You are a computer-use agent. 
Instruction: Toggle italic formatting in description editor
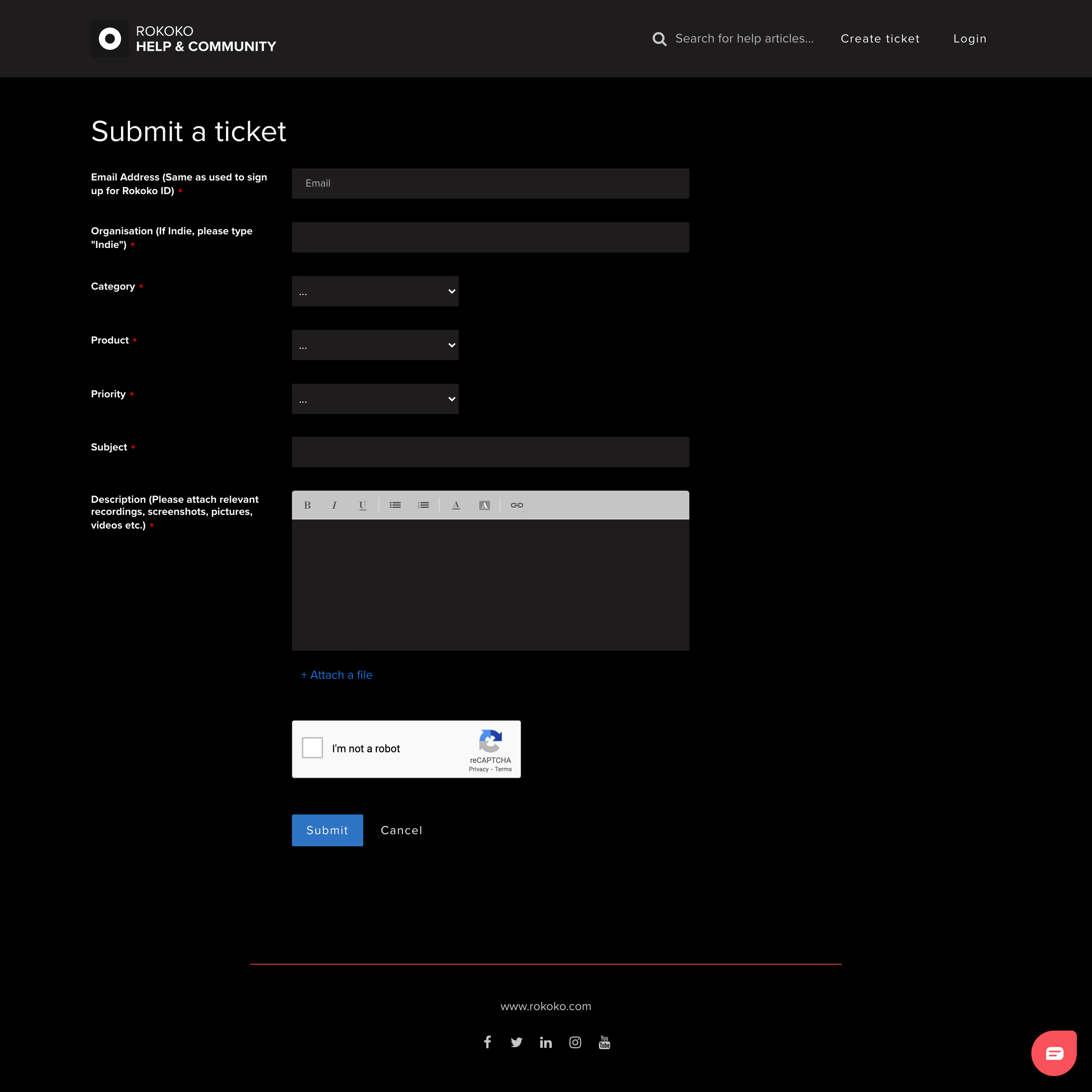click(334, 505)
